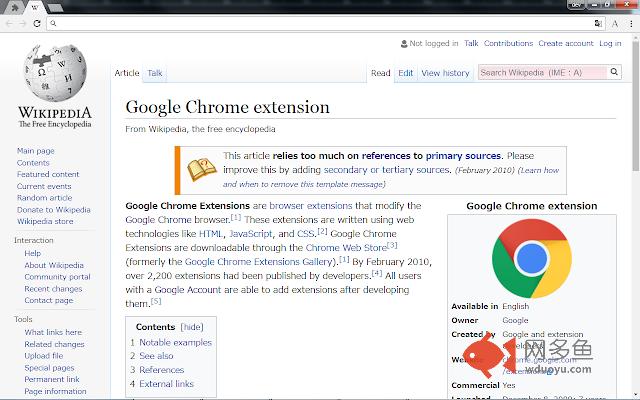The width and height of the screenshot is (640, 400).
Task: Open the Contact page link
Action: tap(49, 300)
